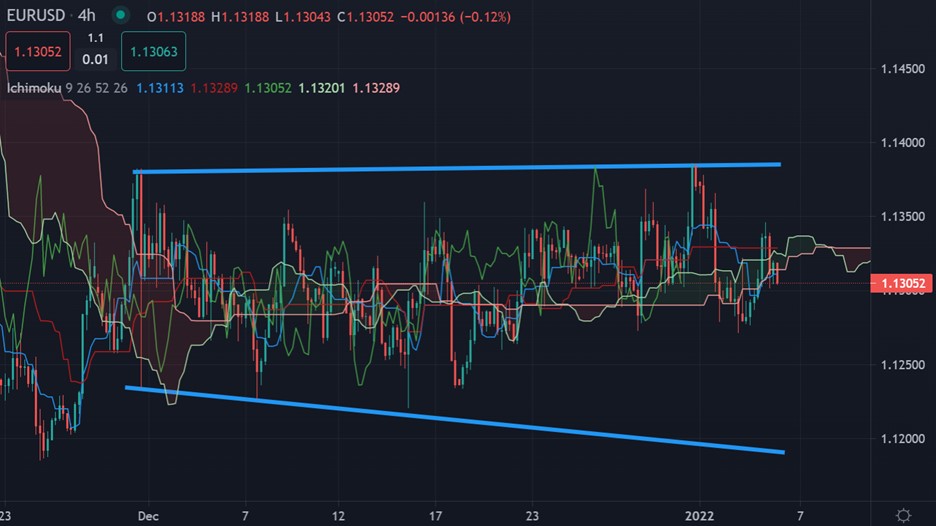
Task: Click the EURUSD symbol title
Action: pos(36,16)
